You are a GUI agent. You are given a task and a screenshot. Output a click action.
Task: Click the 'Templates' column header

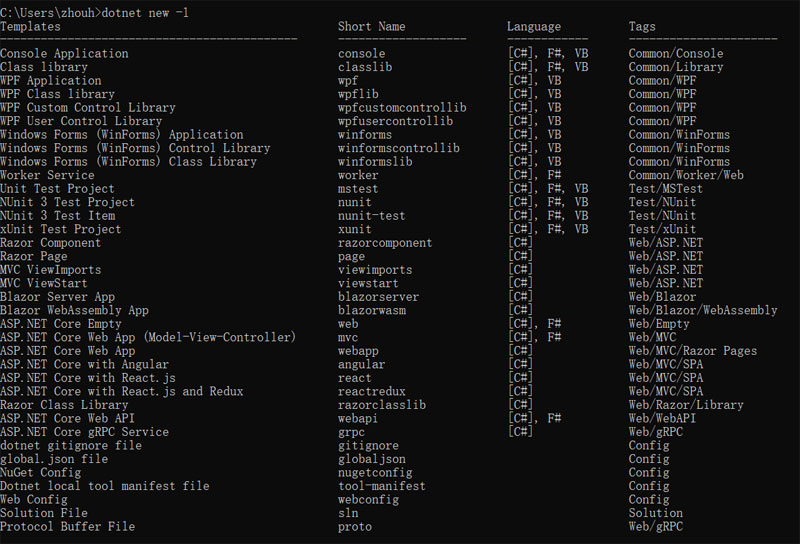pos(30,27)
